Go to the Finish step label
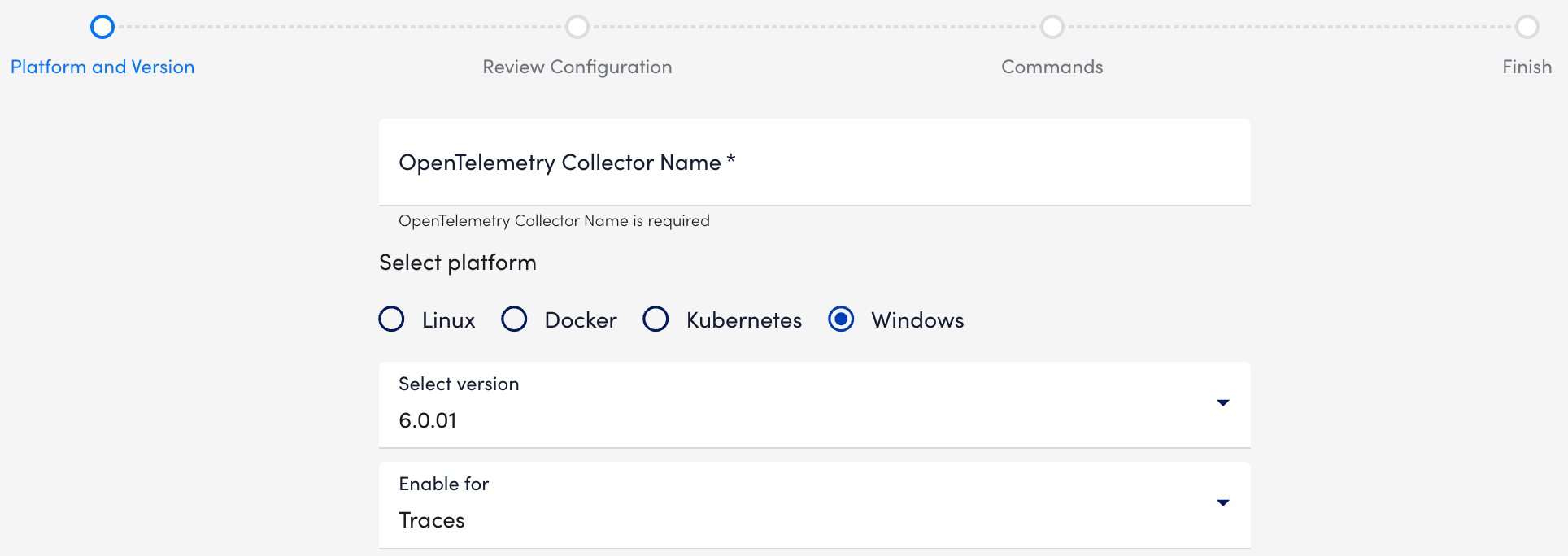The height and width of the screenshot is (556, 1568). pos(1527,67)
